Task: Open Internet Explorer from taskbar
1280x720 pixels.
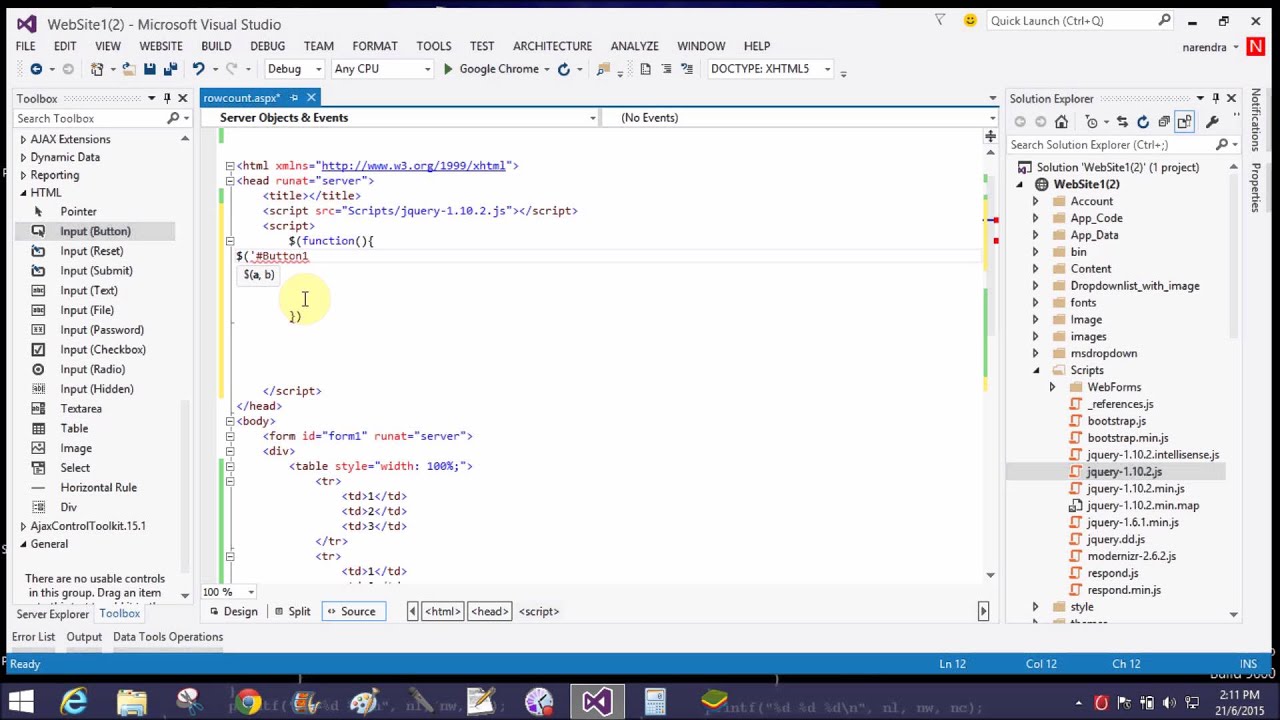Action: 74,702
